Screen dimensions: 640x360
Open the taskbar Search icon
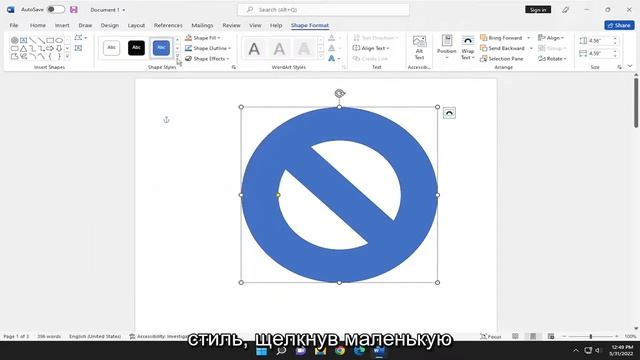281,351
